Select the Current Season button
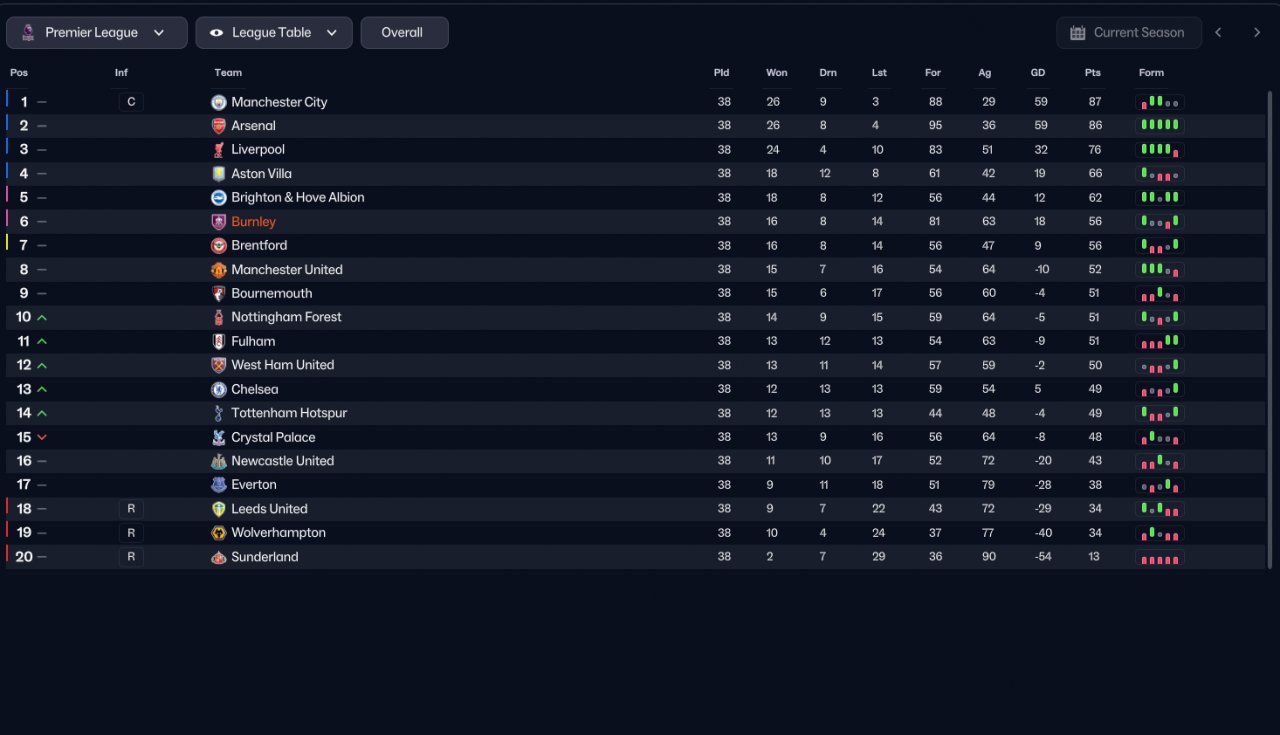 coord(1128,33)
